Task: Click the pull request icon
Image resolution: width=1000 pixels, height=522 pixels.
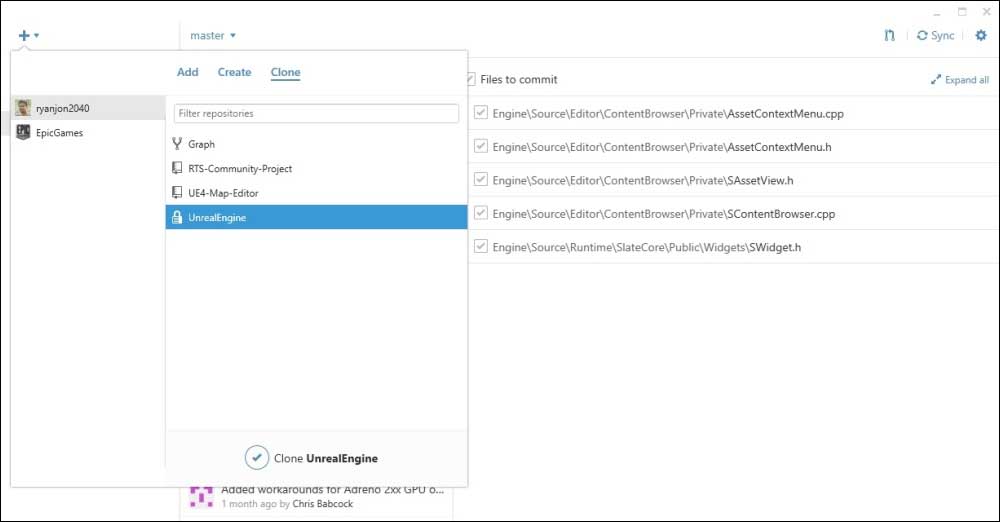Action: point(889,36)
